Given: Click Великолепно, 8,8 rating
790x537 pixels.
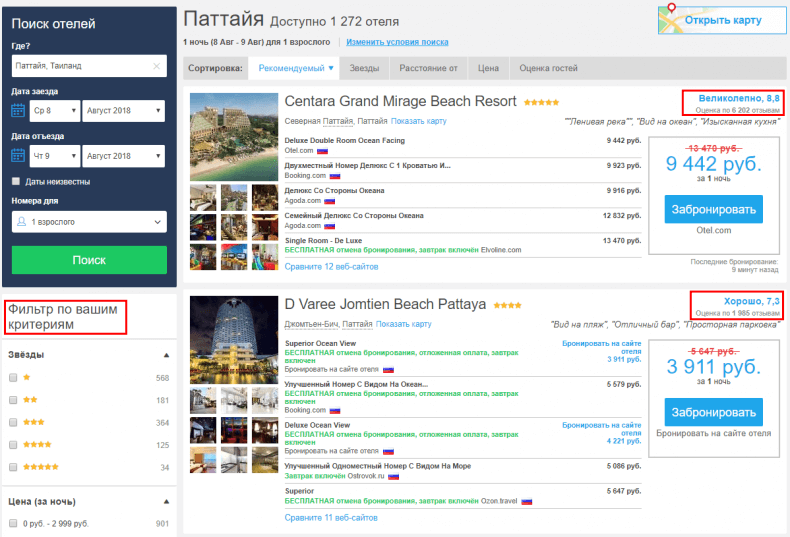Looking at the screenshot, I should 739,99.
